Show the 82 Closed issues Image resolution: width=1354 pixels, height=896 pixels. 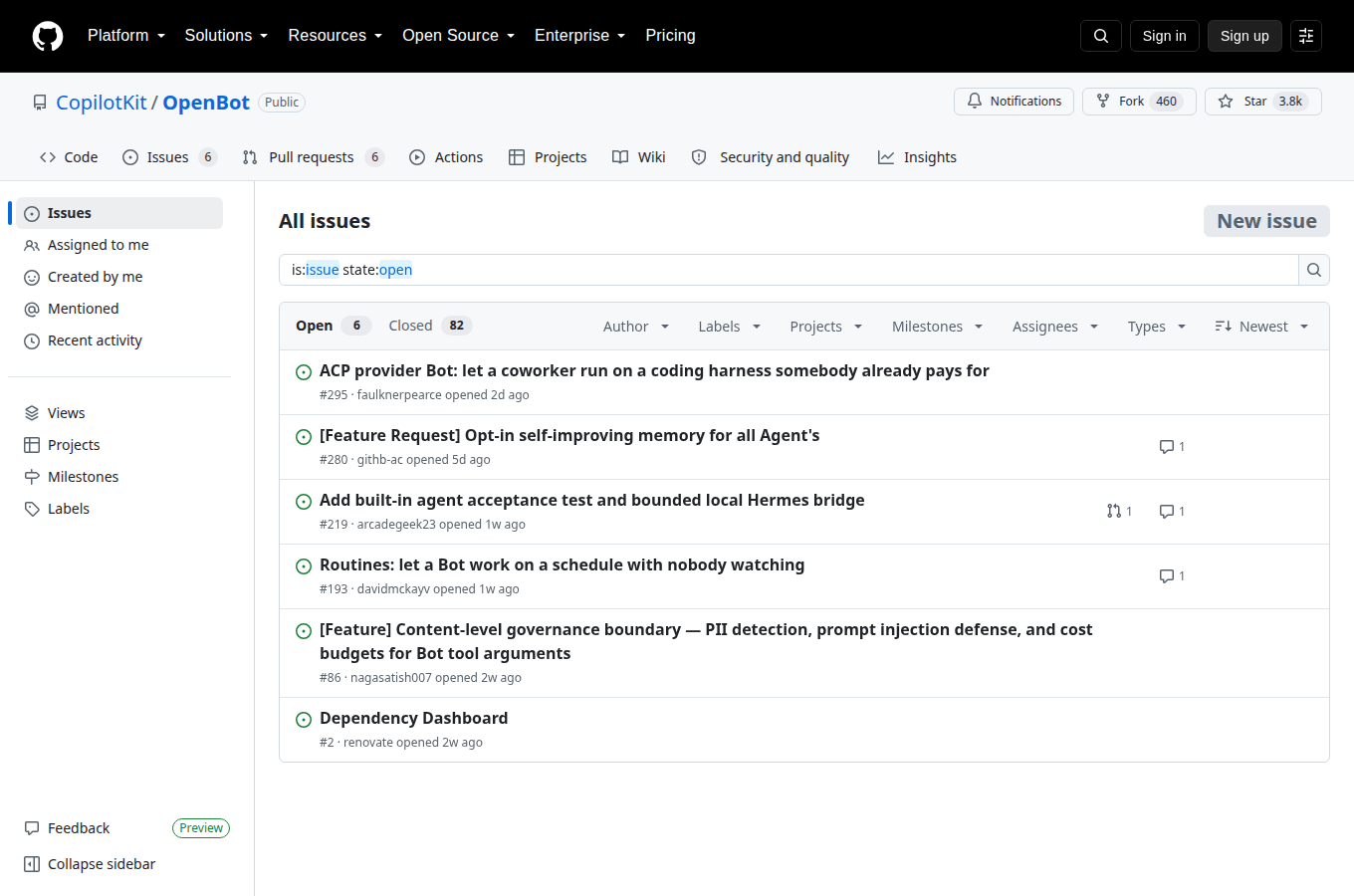pos(430,326)
